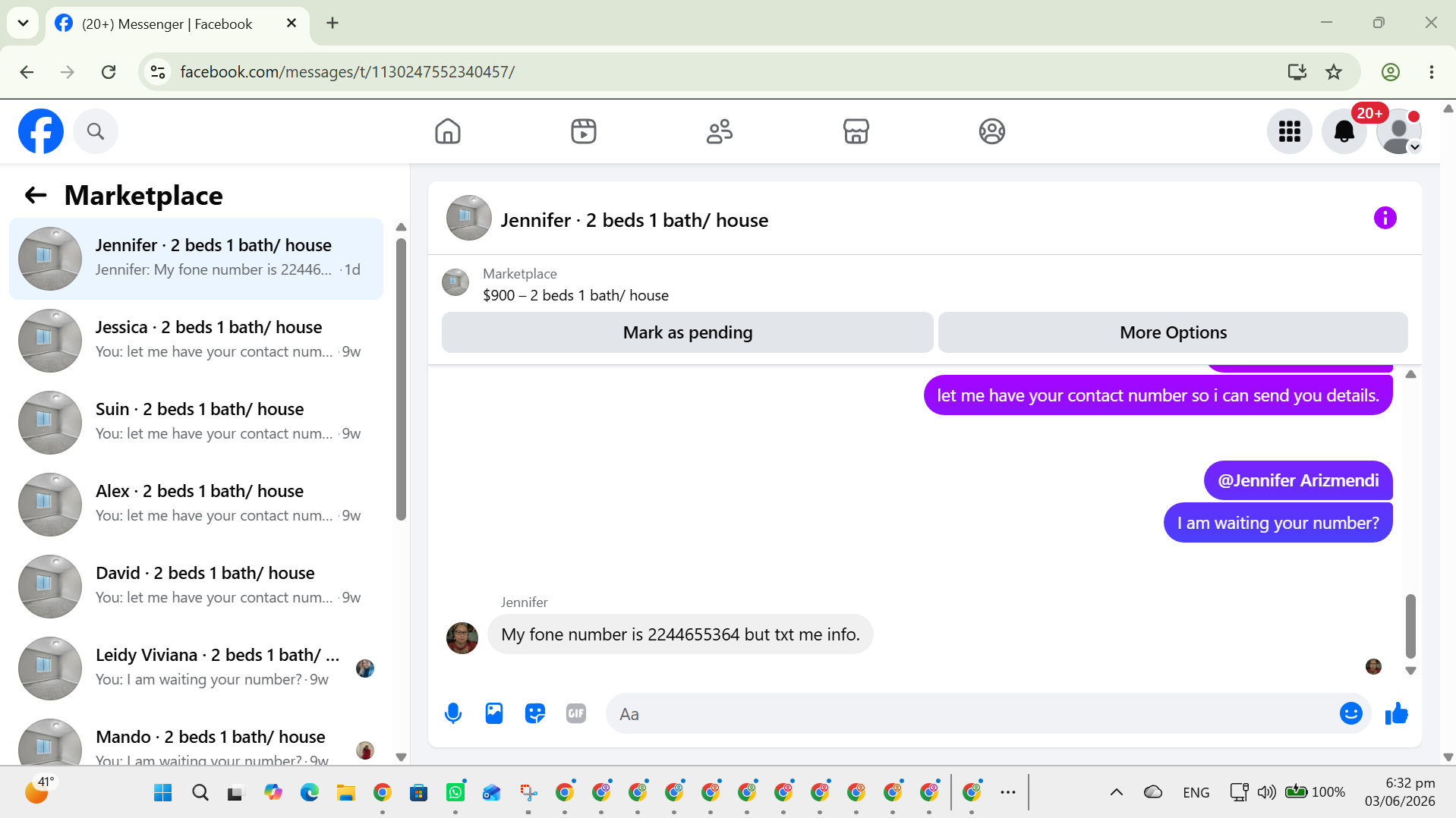The width and height of the screenshot is (1456, 818).
Task: Click the listing thumbnail beside Marketplace label
Action: (x=455, y=282)
